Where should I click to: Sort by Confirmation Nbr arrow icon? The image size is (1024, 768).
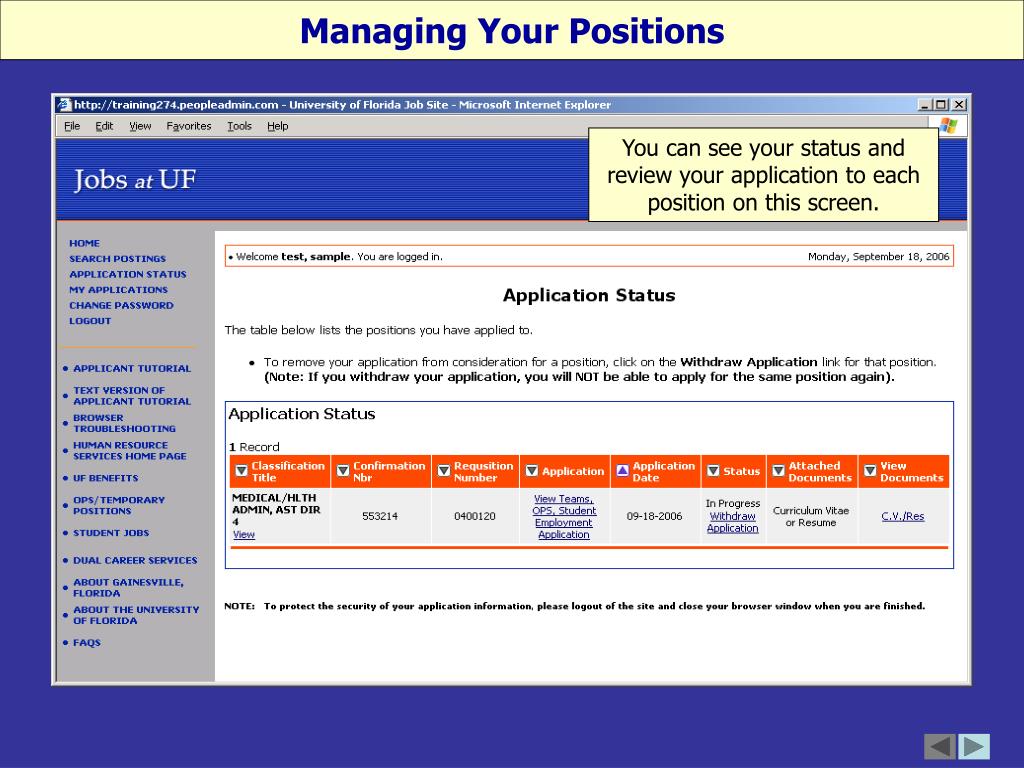343,471
